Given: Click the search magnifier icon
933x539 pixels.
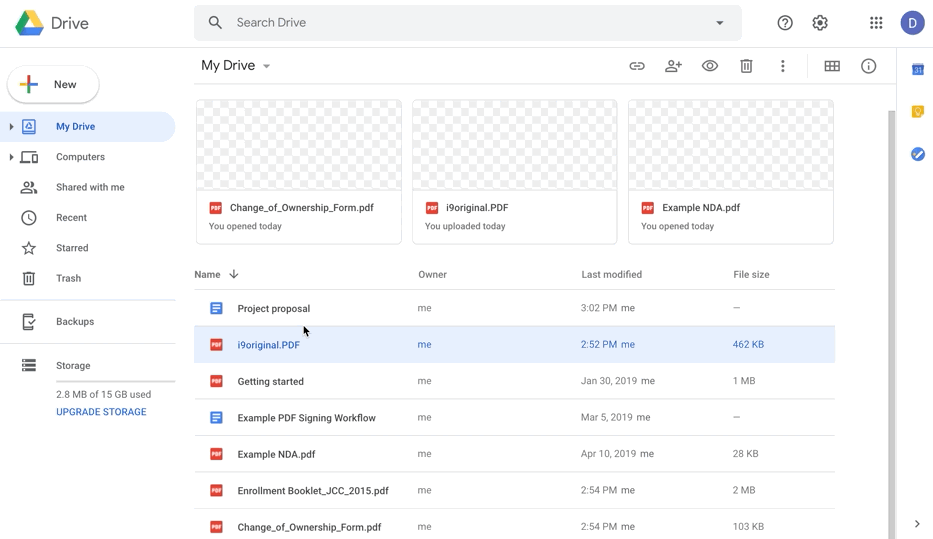Looking at the screenshot, I should (x=215, y=23).
